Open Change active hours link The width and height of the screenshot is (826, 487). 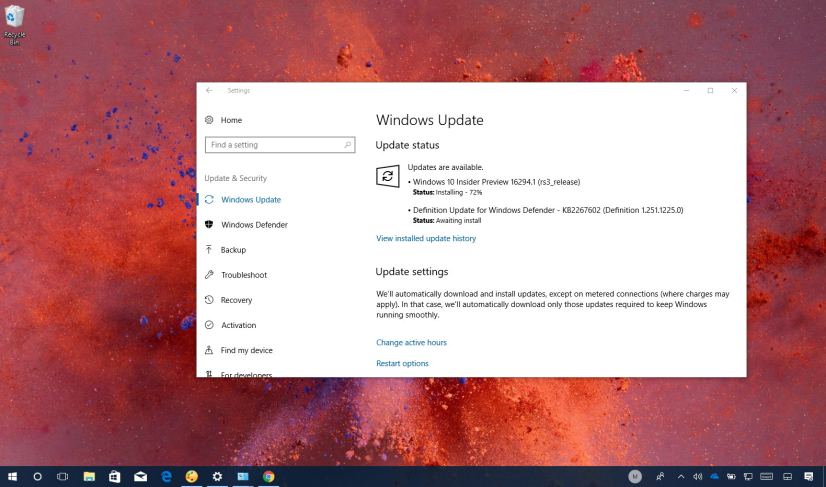coord(411,342)
